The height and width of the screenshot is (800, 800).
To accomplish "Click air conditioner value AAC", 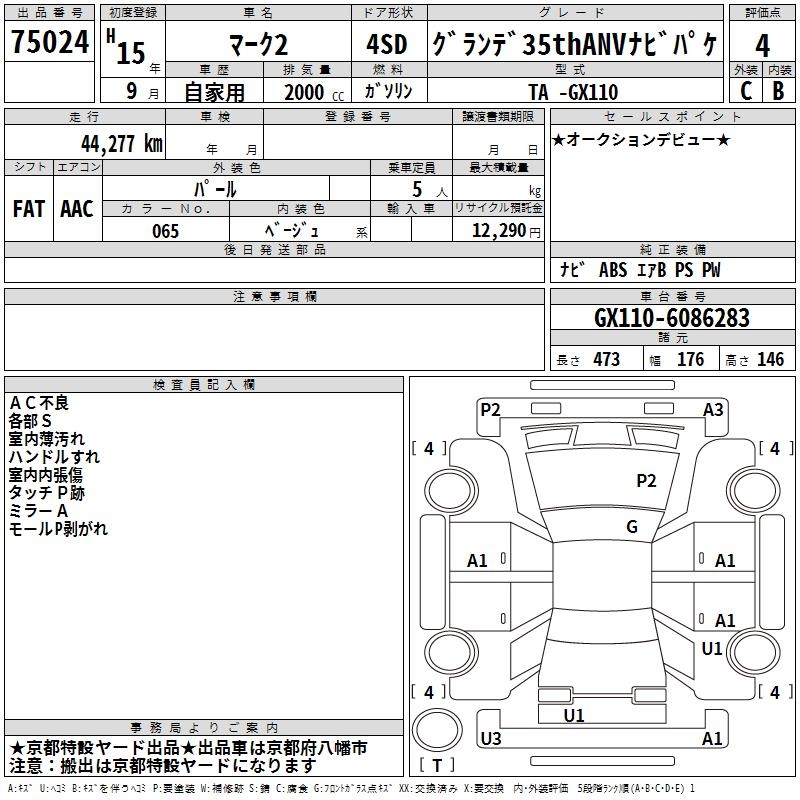I will [x=77, y=209].
